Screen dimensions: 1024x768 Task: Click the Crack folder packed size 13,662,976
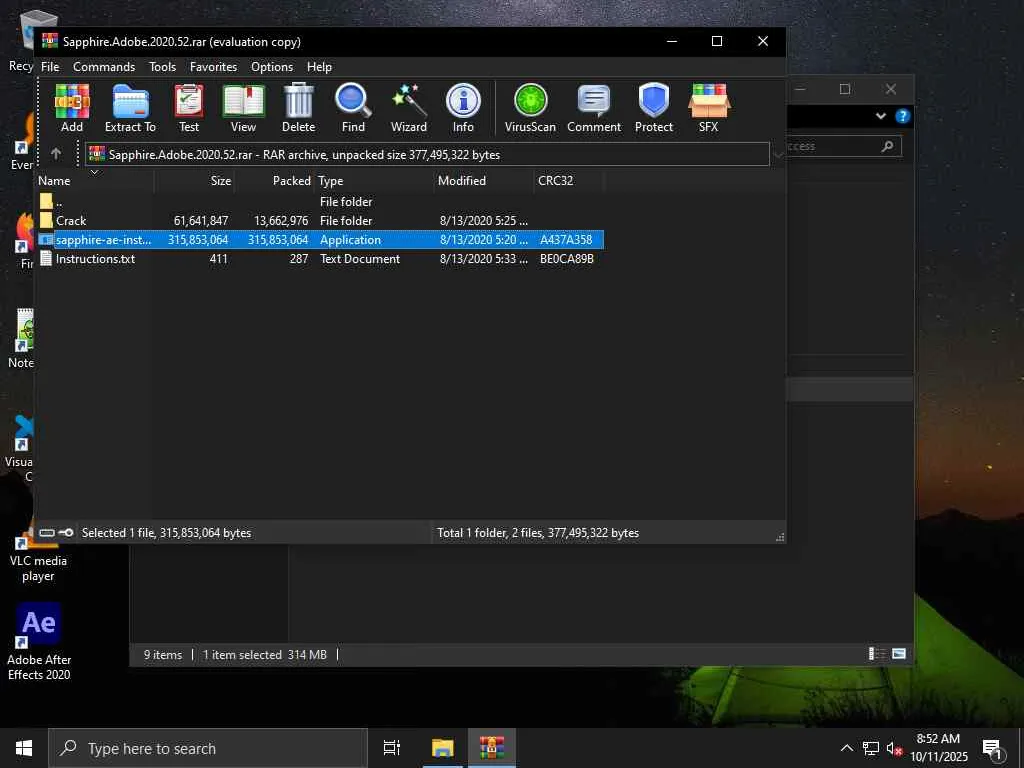(x=281, y=221)
